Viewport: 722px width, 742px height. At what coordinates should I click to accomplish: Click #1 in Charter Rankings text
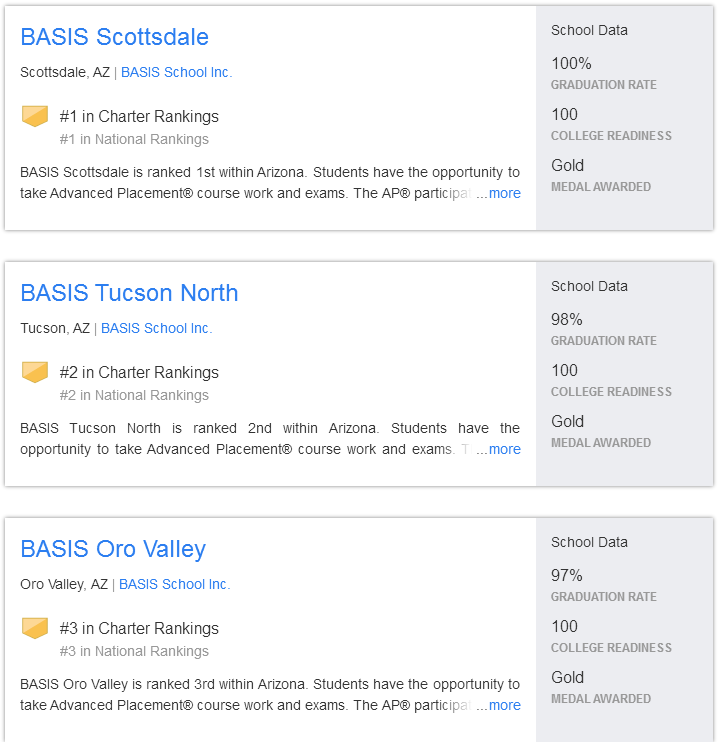pos(139,116)
